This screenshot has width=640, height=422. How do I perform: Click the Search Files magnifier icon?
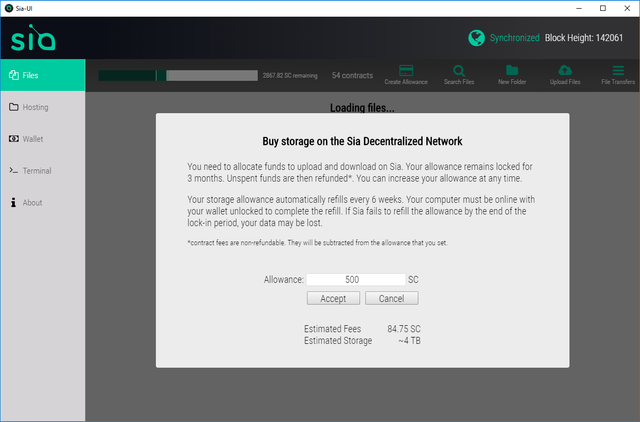click(x=459, y=71)
